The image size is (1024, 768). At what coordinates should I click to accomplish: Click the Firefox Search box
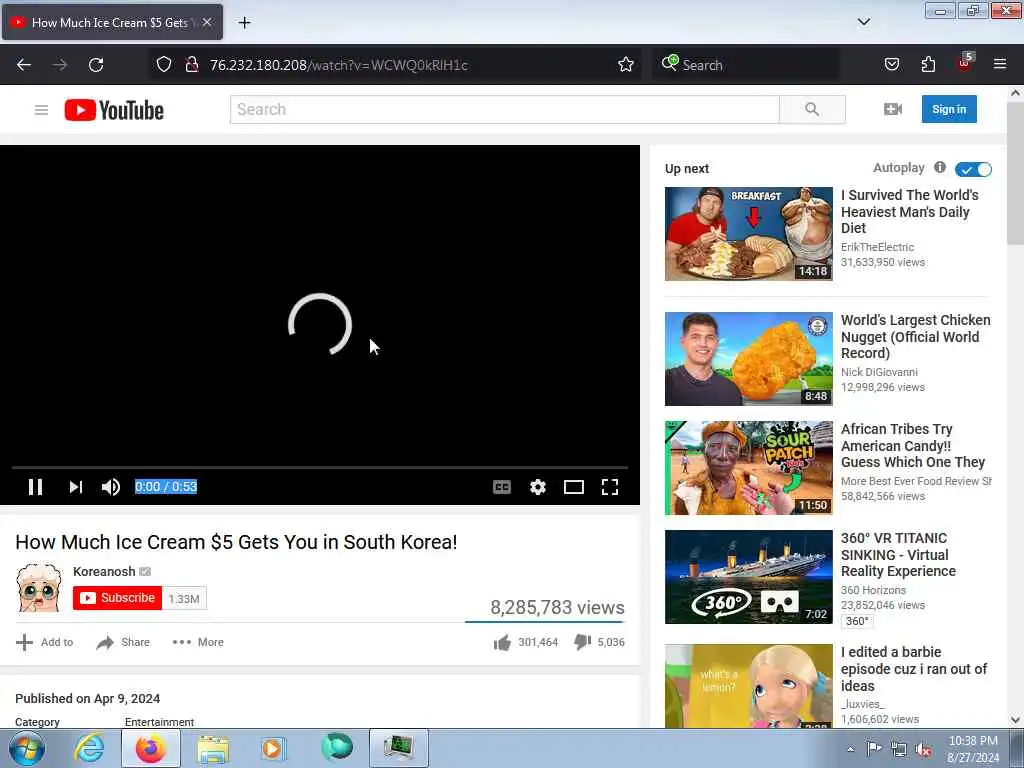coord(746,65)
